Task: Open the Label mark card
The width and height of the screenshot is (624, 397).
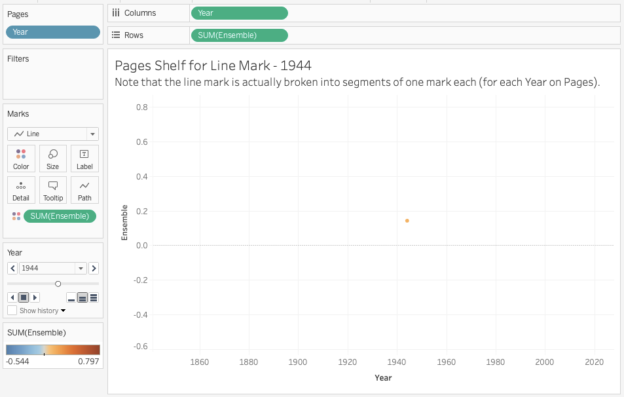Action: click(x=84, y=159)
